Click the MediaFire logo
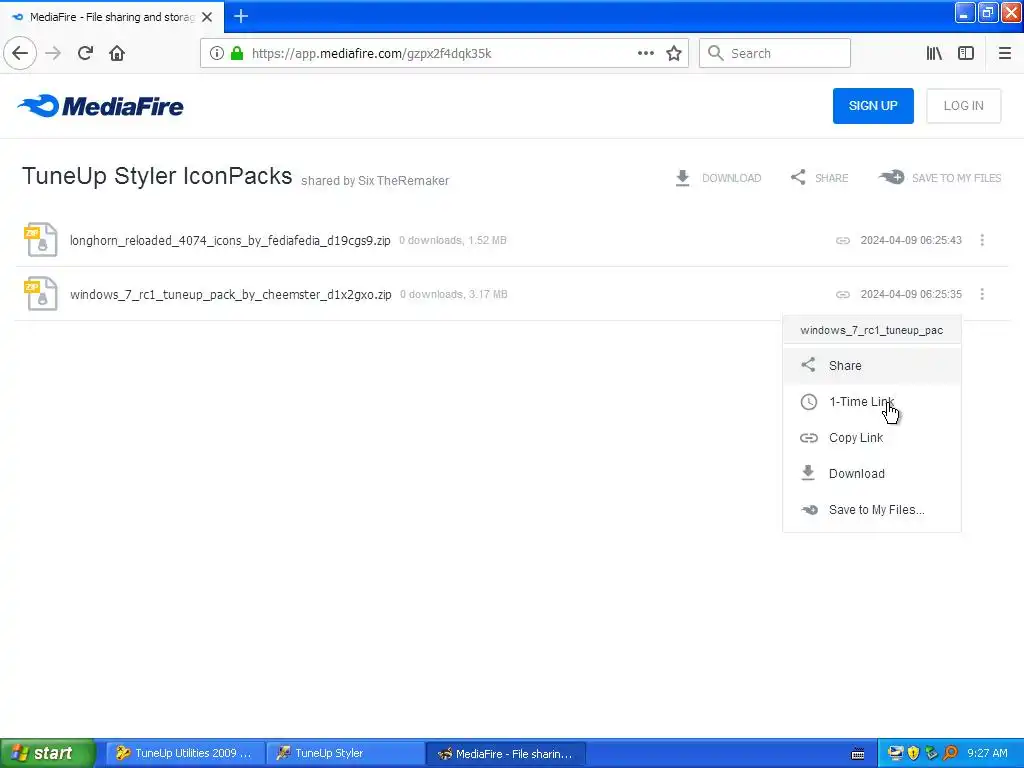This screenshot has height=768, width=1024. click(101, 106)
